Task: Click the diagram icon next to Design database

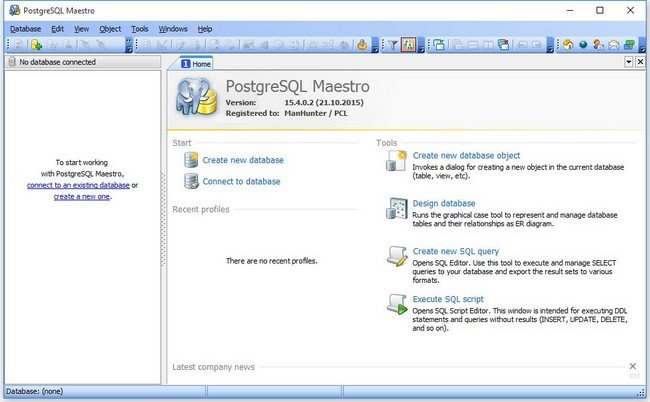Action: (x=396, y=208)
